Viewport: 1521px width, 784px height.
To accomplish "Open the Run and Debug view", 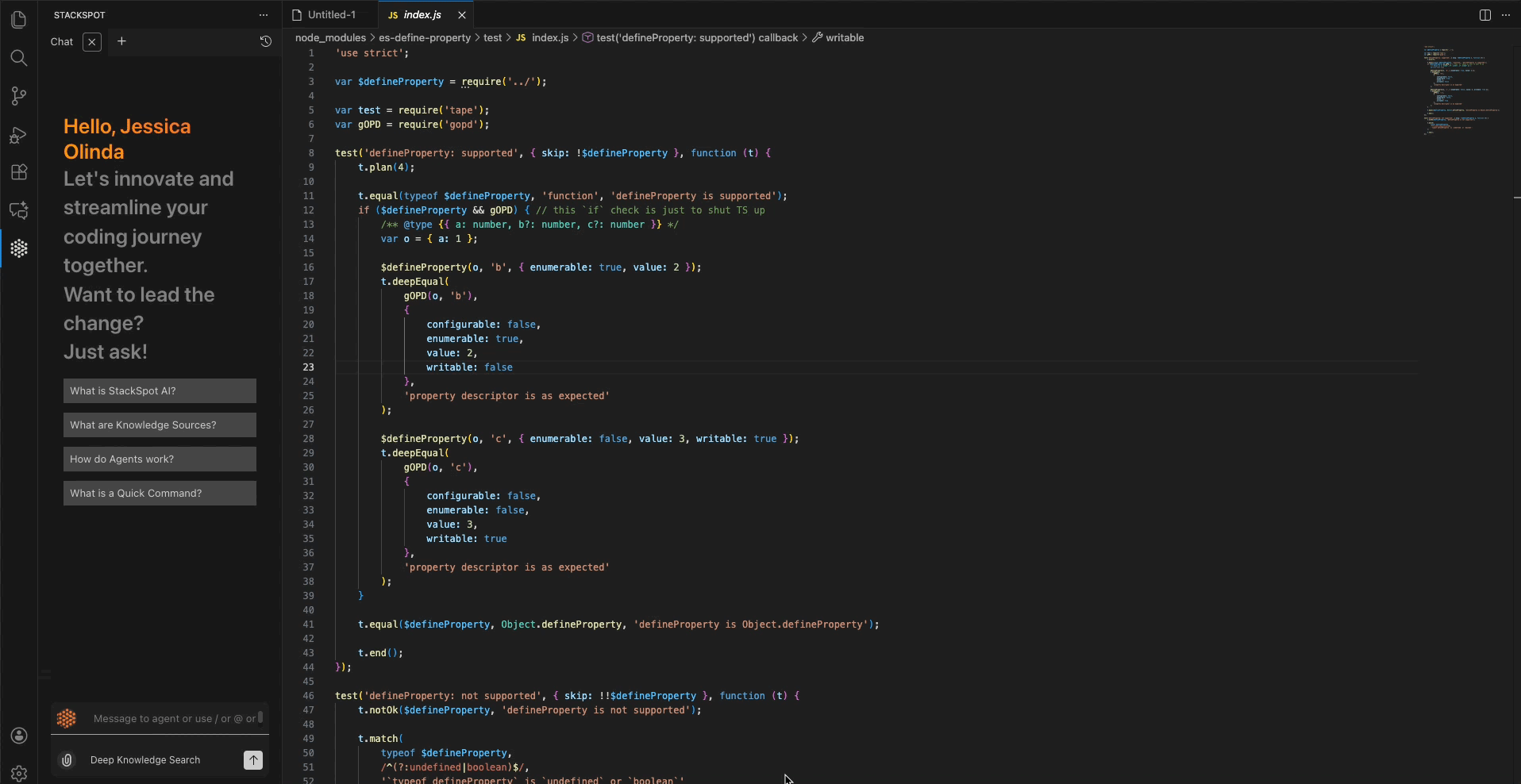I will click(19, 135).
